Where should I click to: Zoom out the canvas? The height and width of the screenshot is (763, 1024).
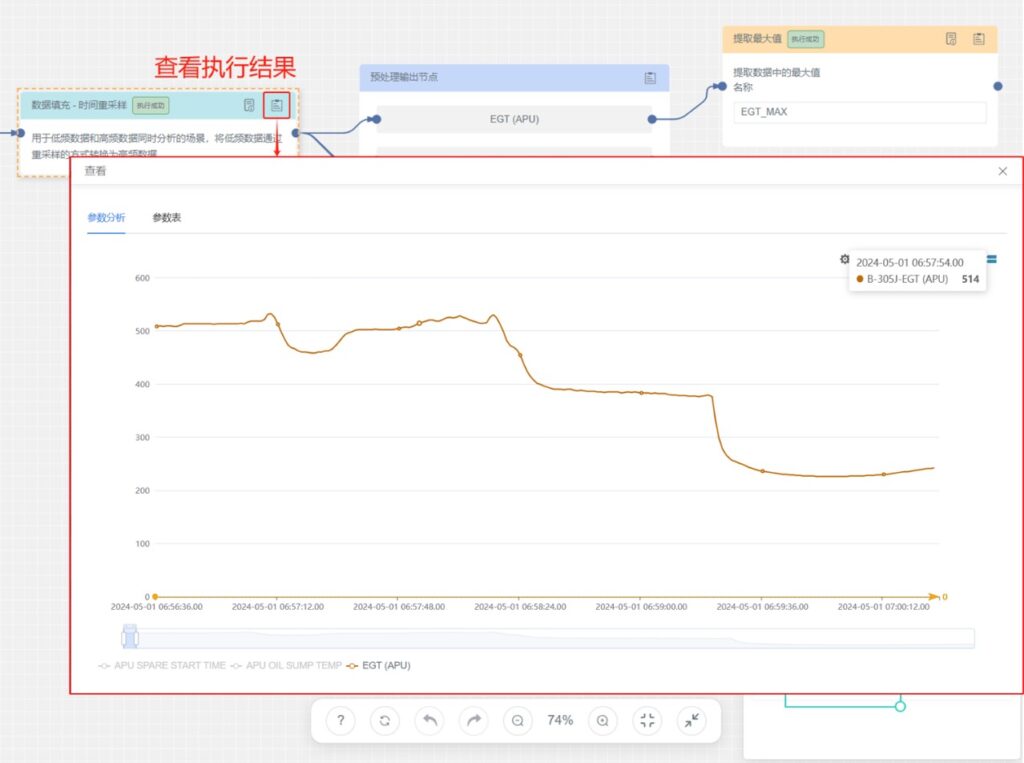(518, 721)
